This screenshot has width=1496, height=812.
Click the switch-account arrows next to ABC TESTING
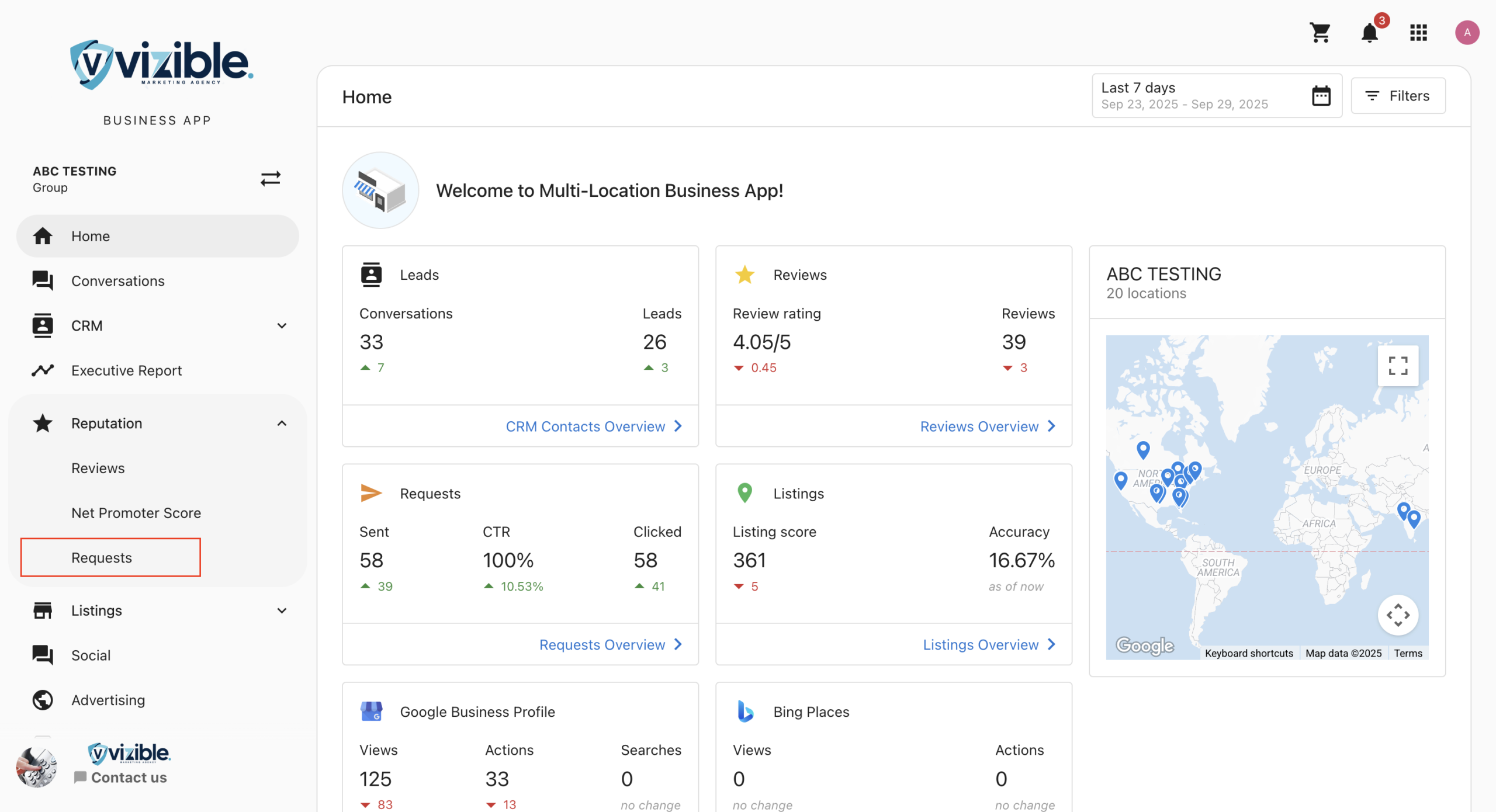tap(271, 178)
